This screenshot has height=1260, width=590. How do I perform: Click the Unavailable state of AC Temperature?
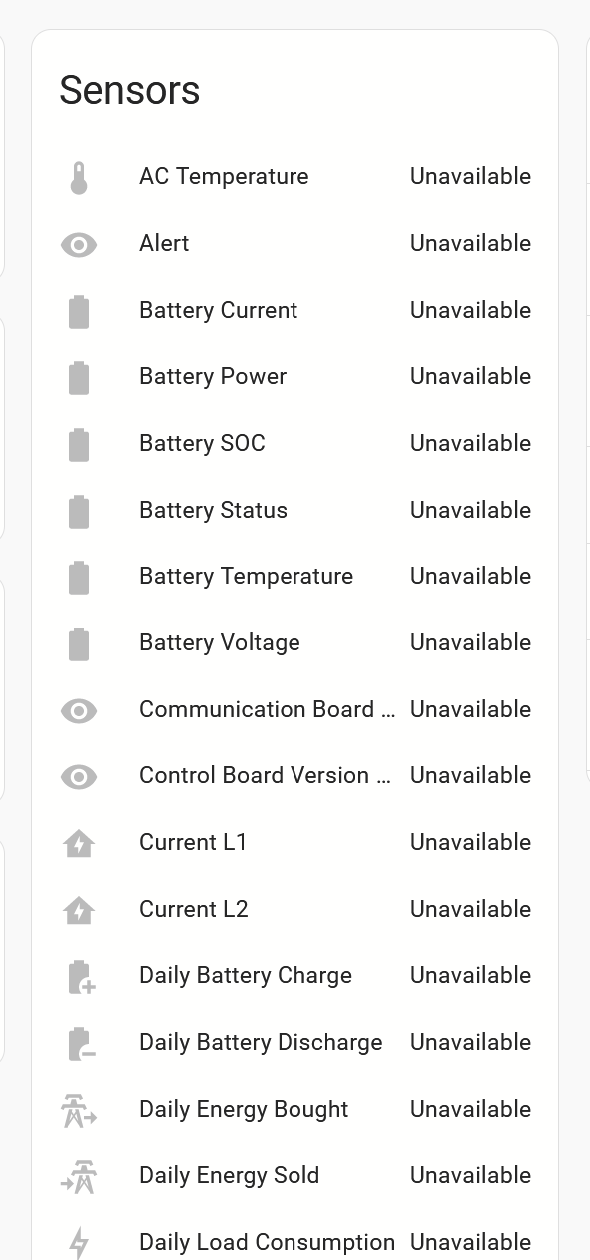click(x=470, y=177)
